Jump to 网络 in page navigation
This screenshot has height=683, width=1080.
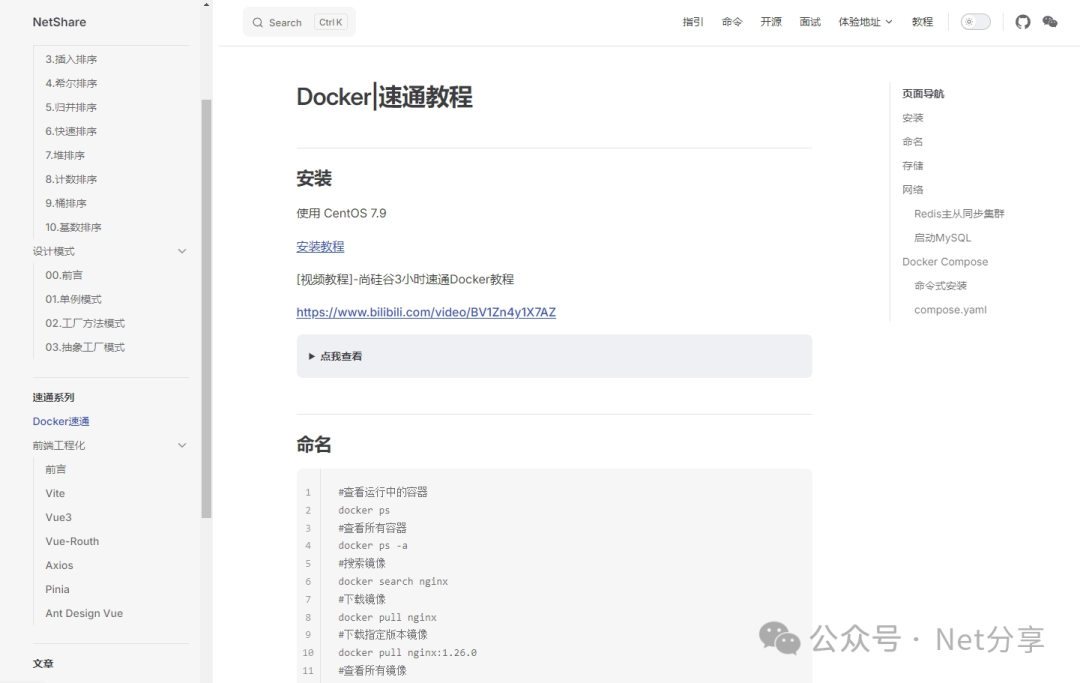913,190
